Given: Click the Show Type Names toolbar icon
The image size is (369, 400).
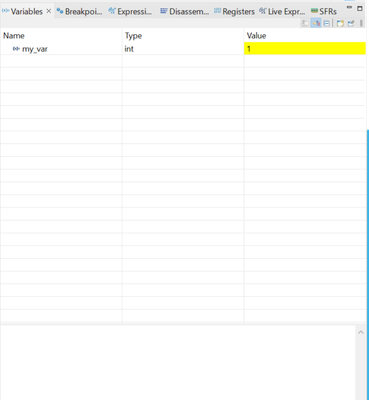Looking at the screenshot, I should [305, 23].
